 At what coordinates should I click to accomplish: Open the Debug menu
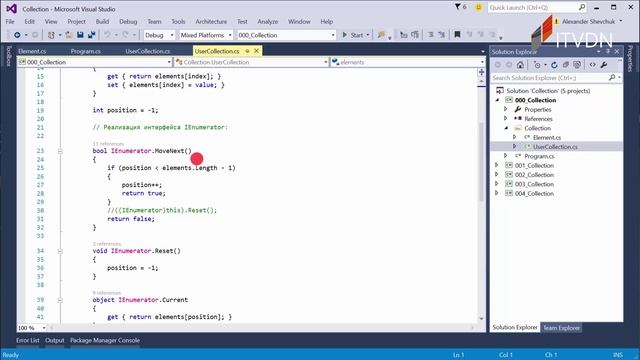(128, 22)
